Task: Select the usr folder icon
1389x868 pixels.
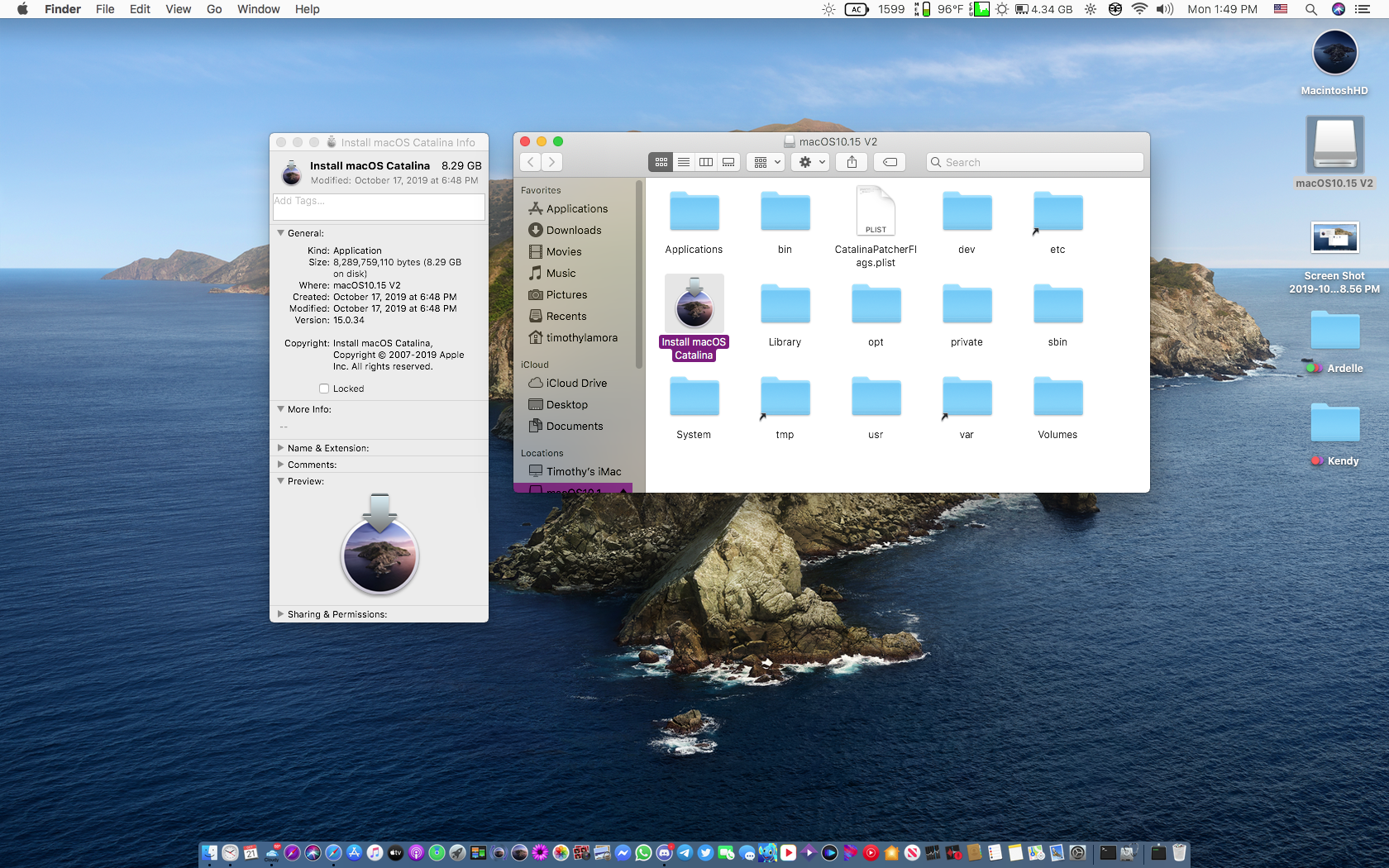Action: (x=876, y=397)
